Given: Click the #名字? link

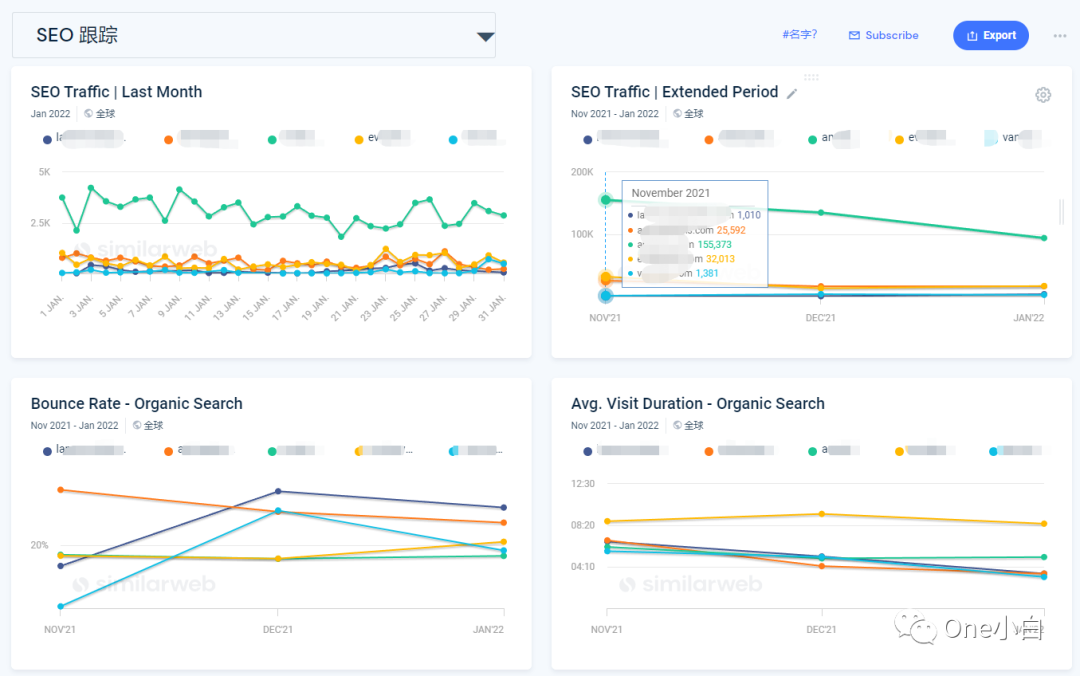Looking at the screenshot, I should [x=799, y=34].
